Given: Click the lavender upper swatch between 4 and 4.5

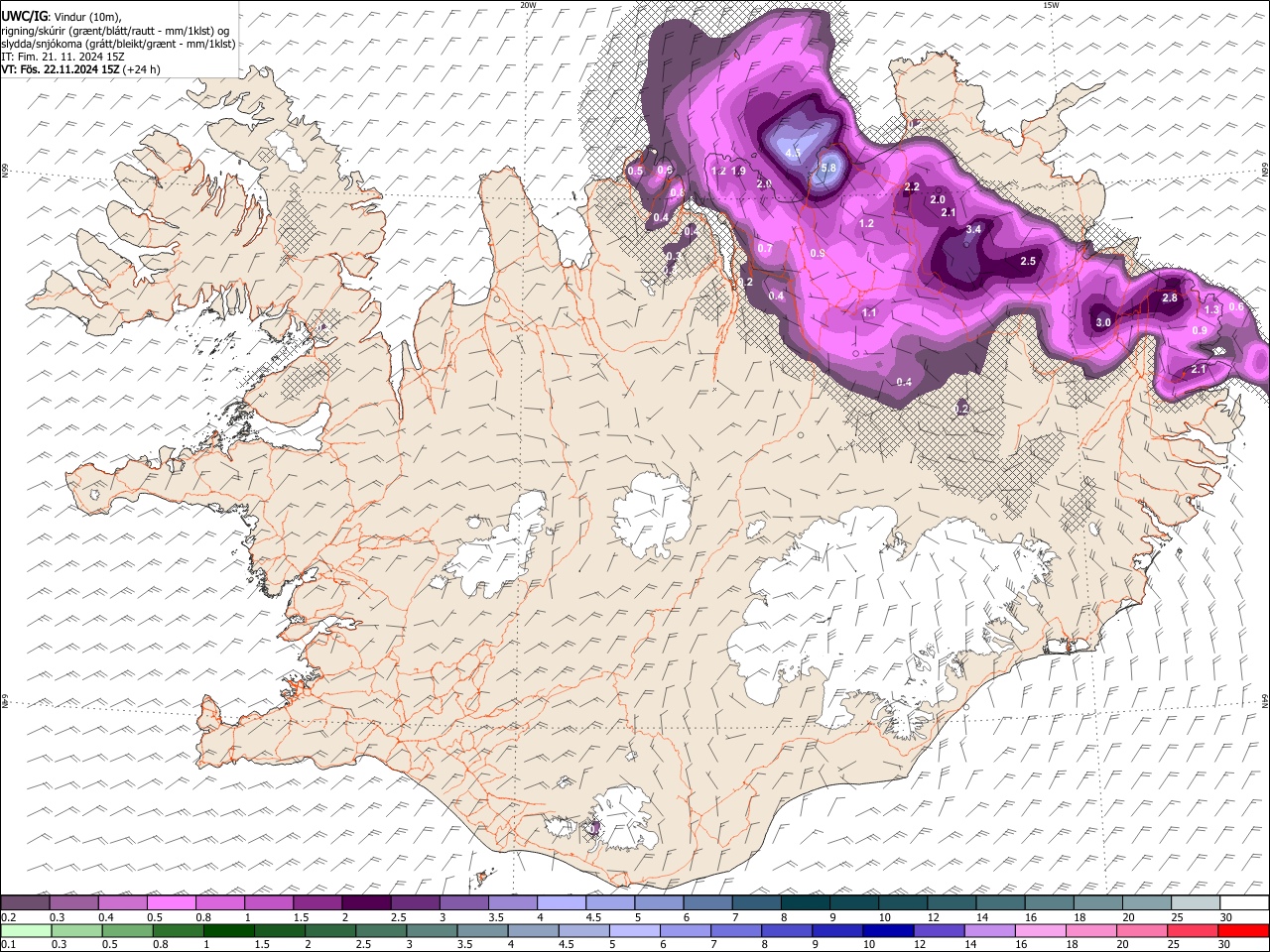Looking at the screenshot, I should pyautogui.click(x=562, y=903).
